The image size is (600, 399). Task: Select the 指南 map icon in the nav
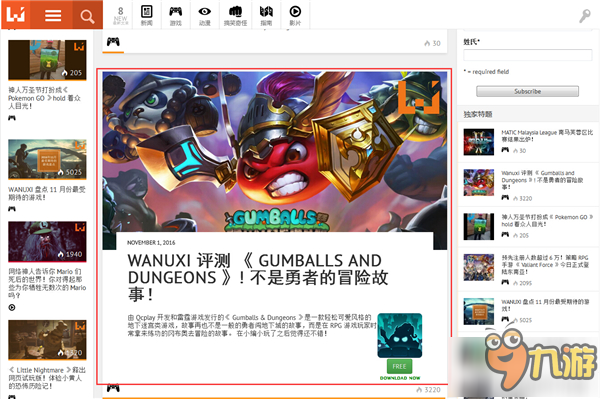click(266, 16)
